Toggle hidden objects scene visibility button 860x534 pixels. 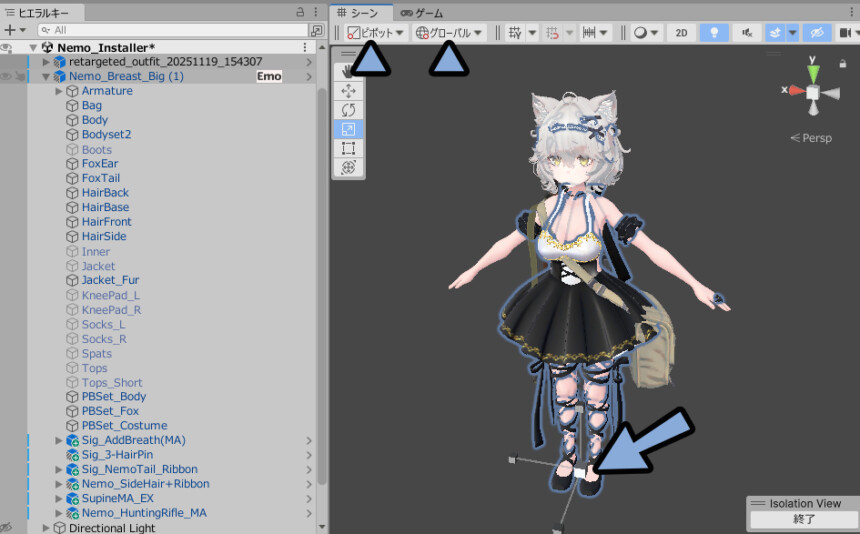817,33
